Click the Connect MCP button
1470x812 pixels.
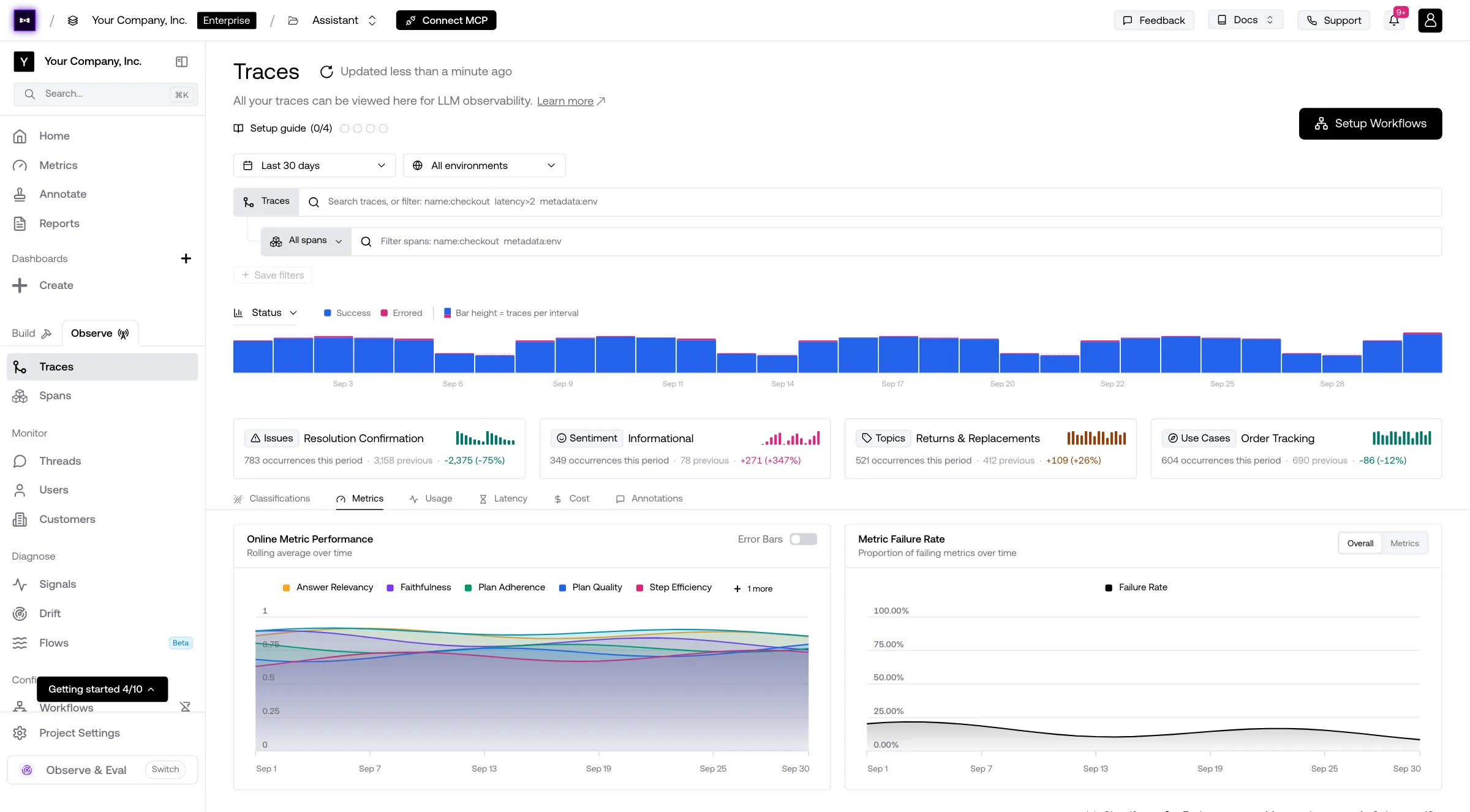[446, 20]
